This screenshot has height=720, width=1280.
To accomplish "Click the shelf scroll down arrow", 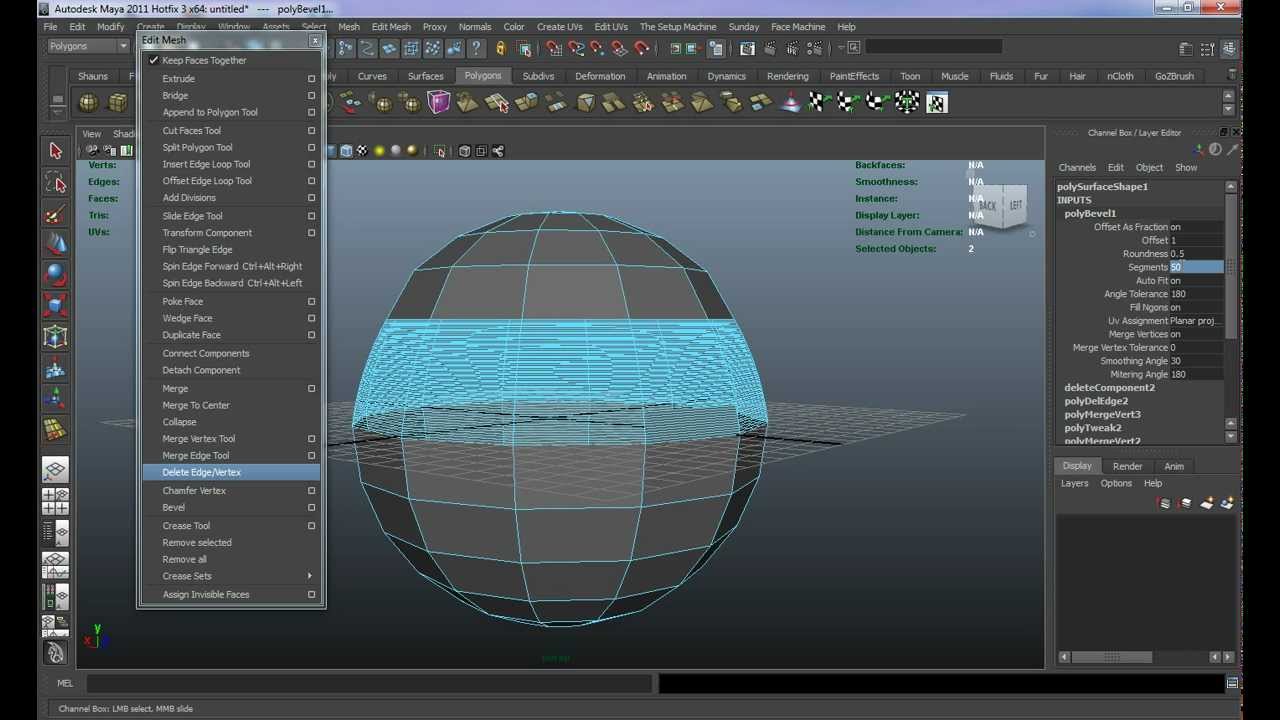I will click(x=1229, y=110).
